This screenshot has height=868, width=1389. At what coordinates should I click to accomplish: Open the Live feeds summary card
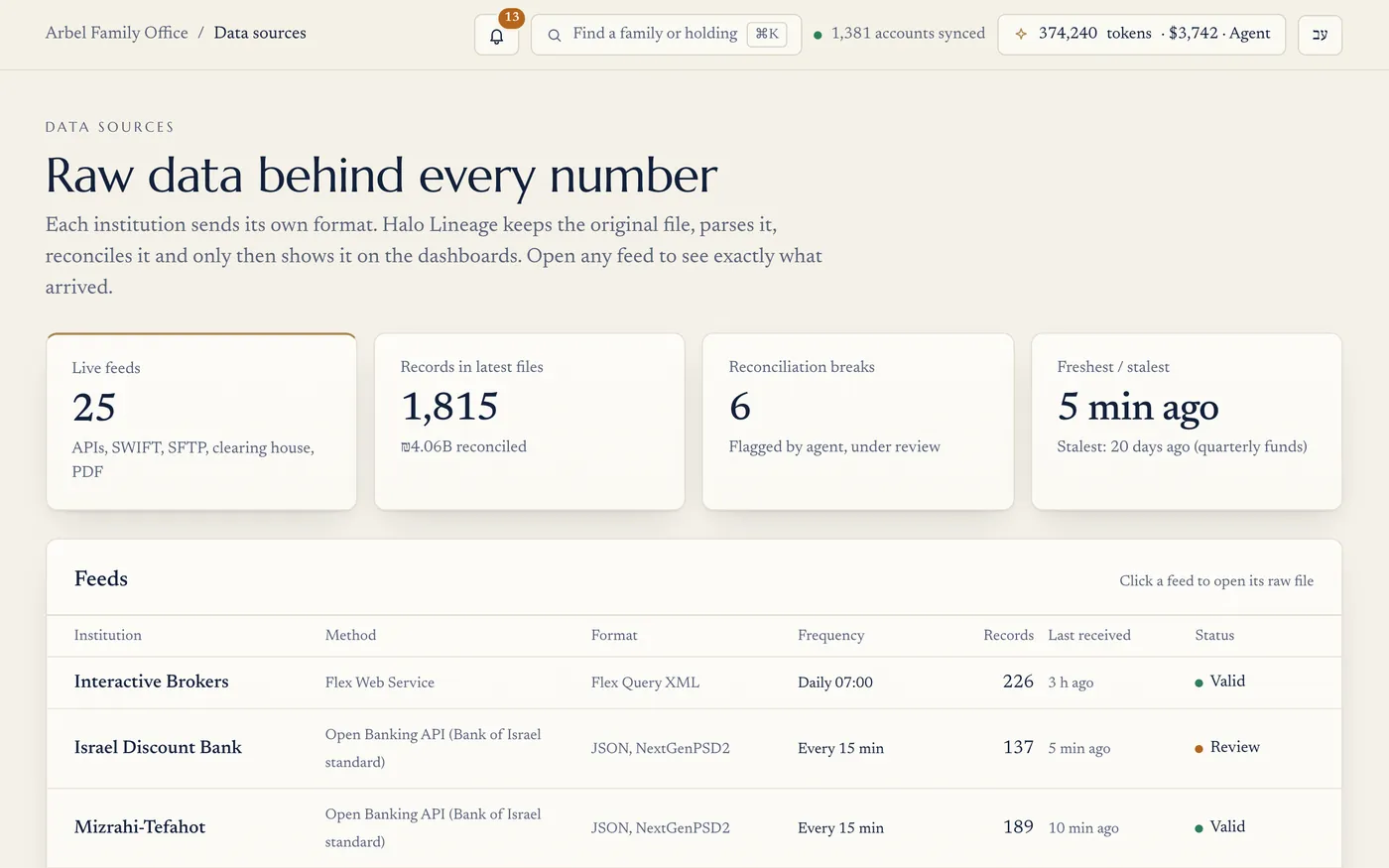(x=201, y=422)
